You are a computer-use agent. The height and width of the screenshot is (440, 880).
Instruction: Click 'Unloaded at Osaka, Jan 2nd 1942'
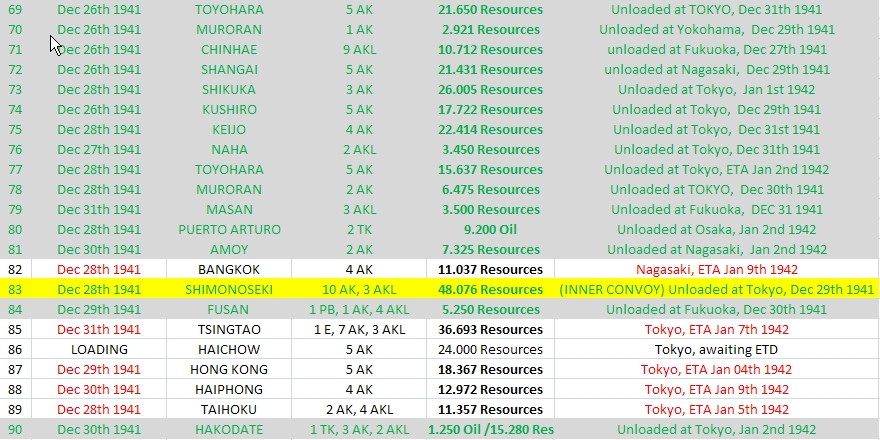717,230
